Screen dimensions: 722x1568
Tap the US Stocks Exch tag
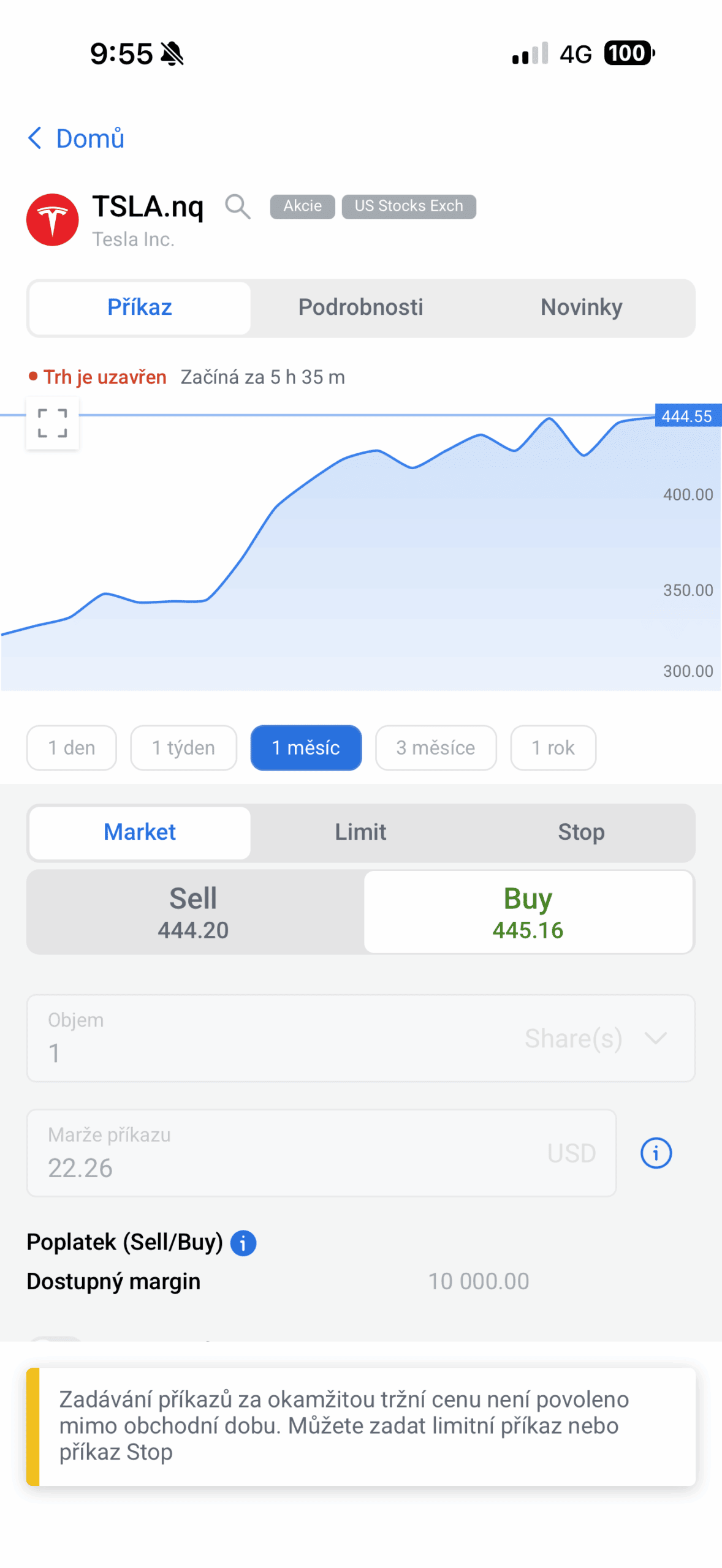(x=409, y=206)
